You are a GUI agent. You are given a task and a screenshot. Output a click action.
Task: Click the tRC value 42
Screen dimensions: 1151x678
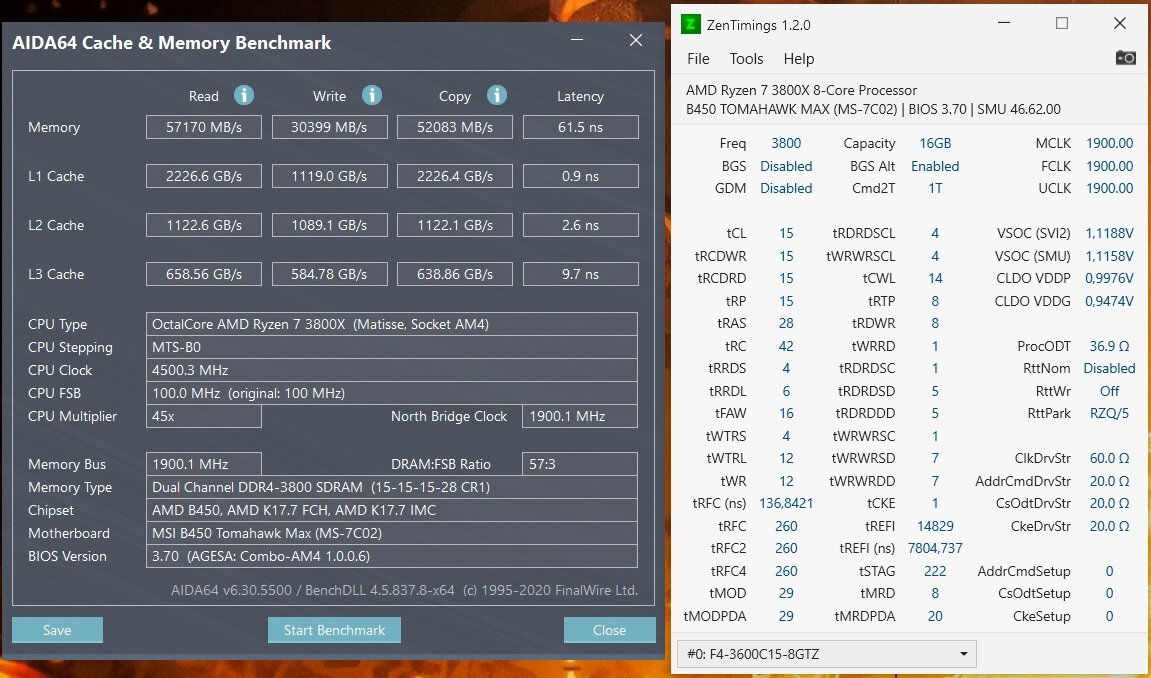tap(786, 346)
